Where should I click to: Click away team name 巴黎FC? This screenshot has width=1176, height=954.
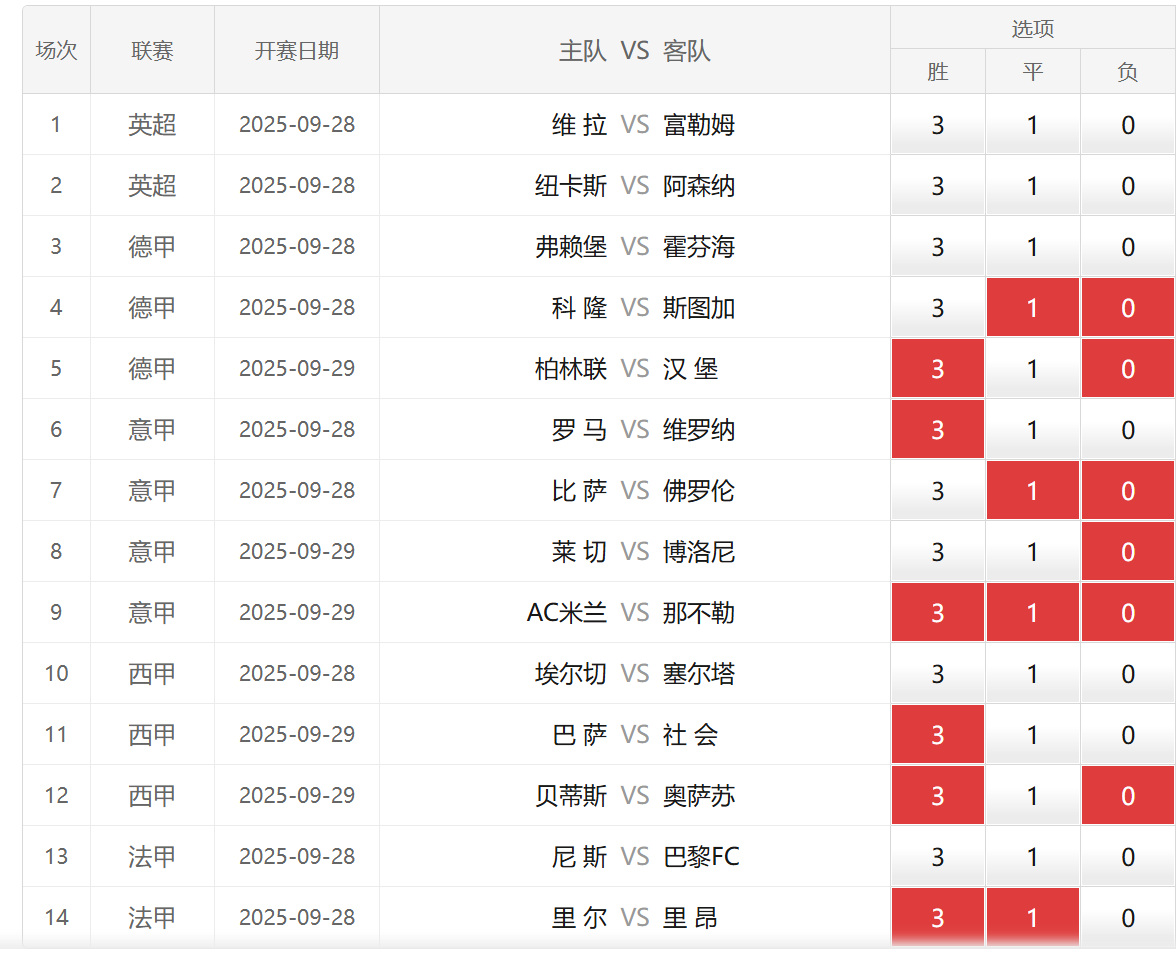click(701, 857)
